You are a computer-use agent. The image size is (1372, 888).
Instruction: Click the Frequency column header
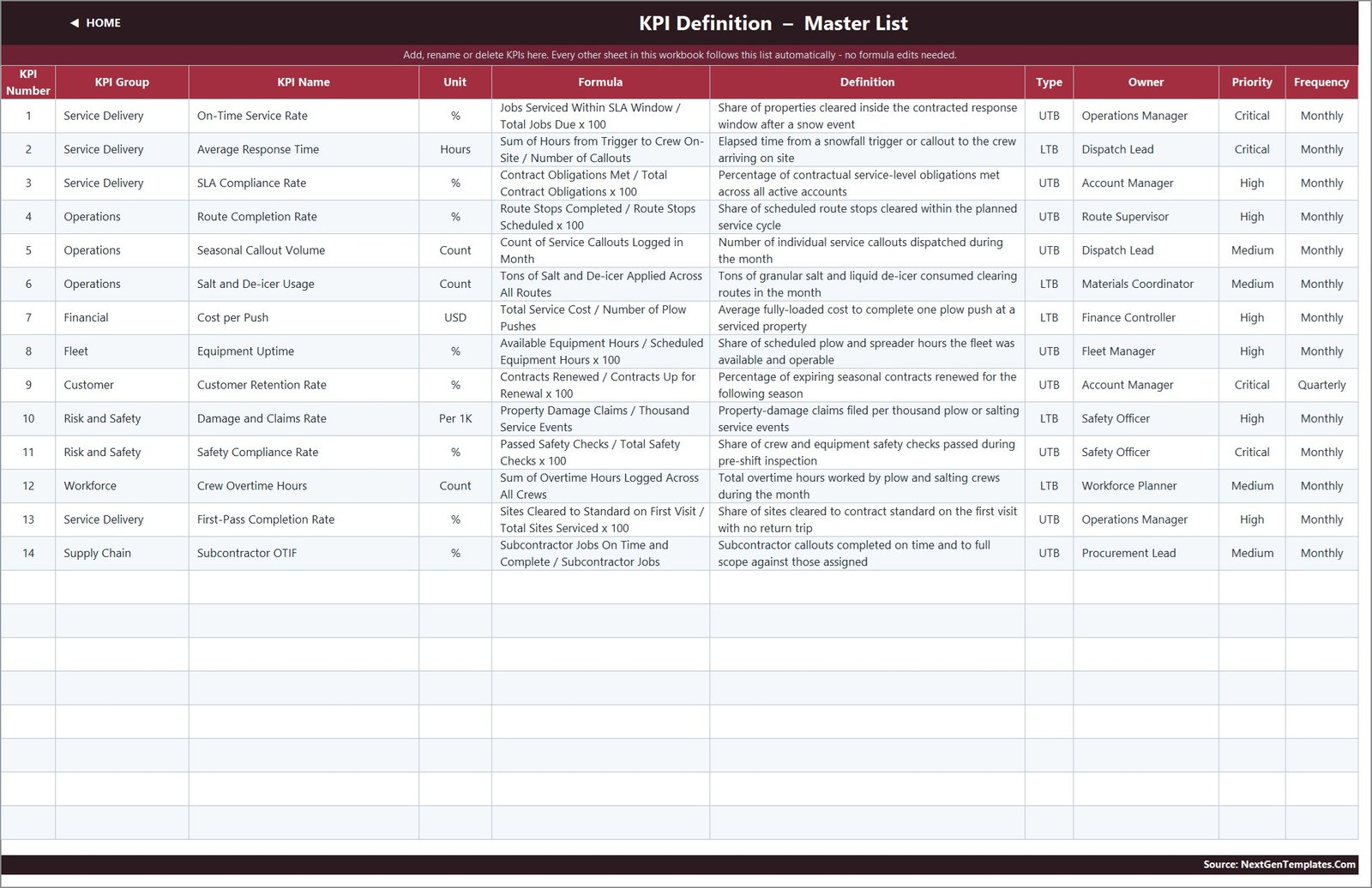1321,82
